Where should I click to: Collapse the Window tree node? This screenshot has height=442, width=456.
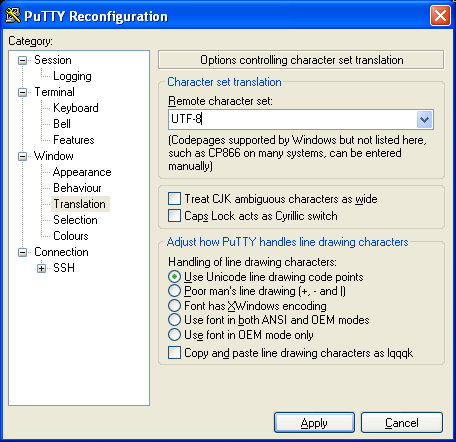(22, 156)
